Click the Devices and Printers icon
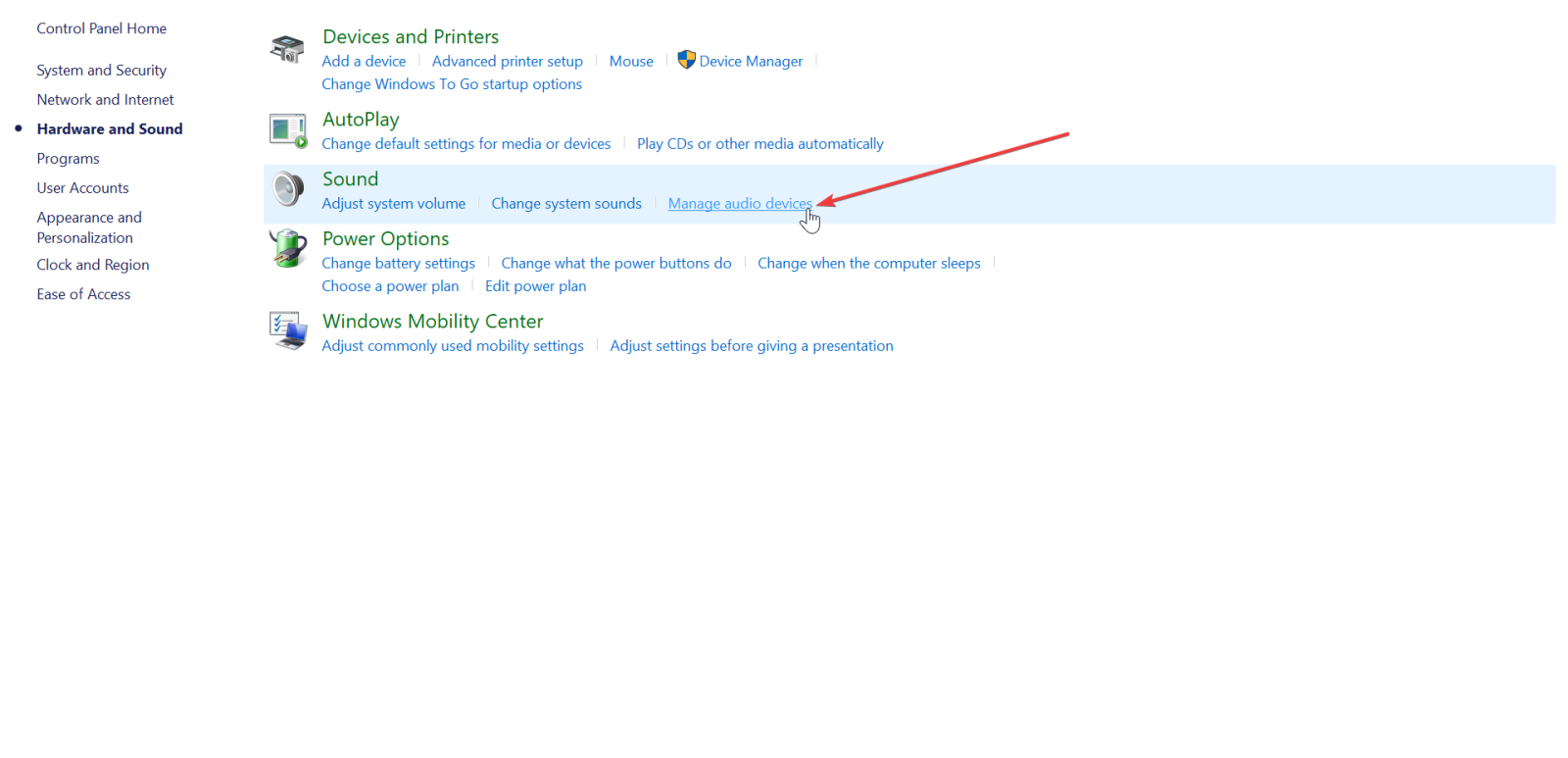This screenshot has width=1568, height=758. 287,49
